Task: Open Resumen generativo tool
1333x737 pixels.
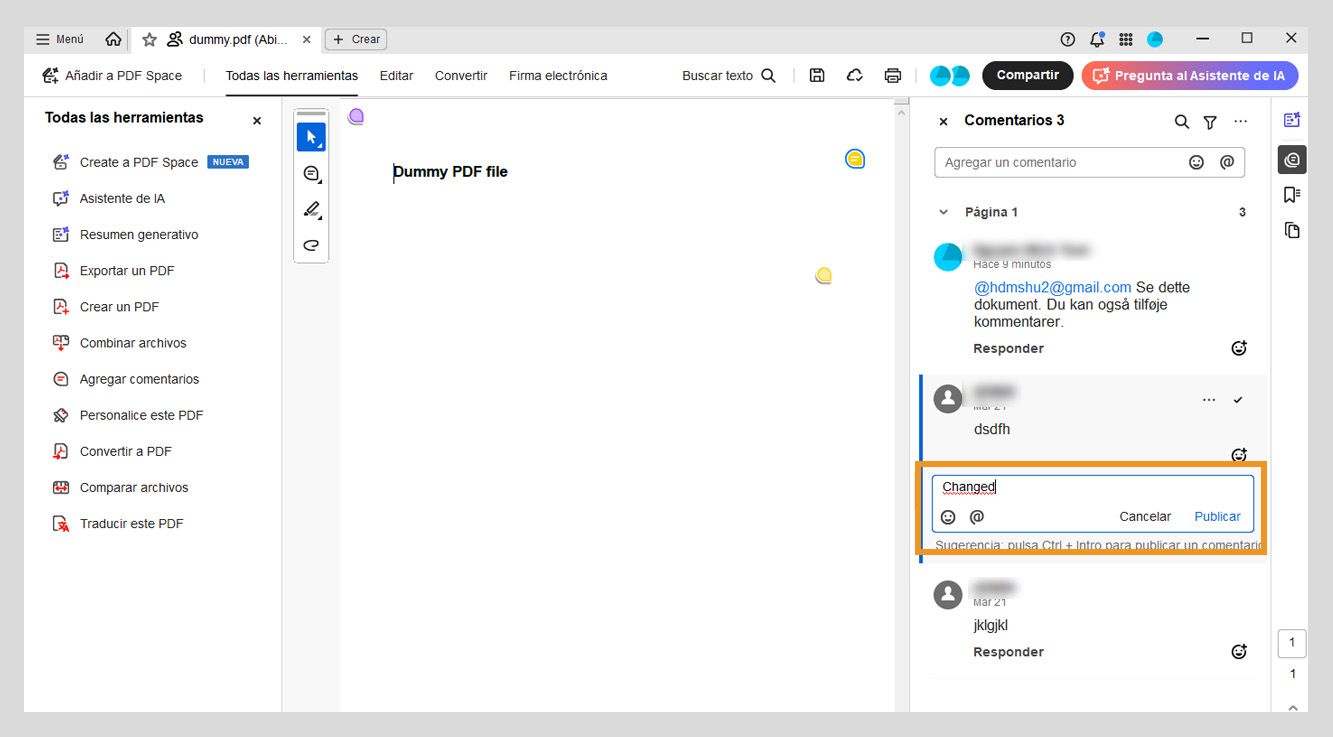Action: click(x=125, y=234)
